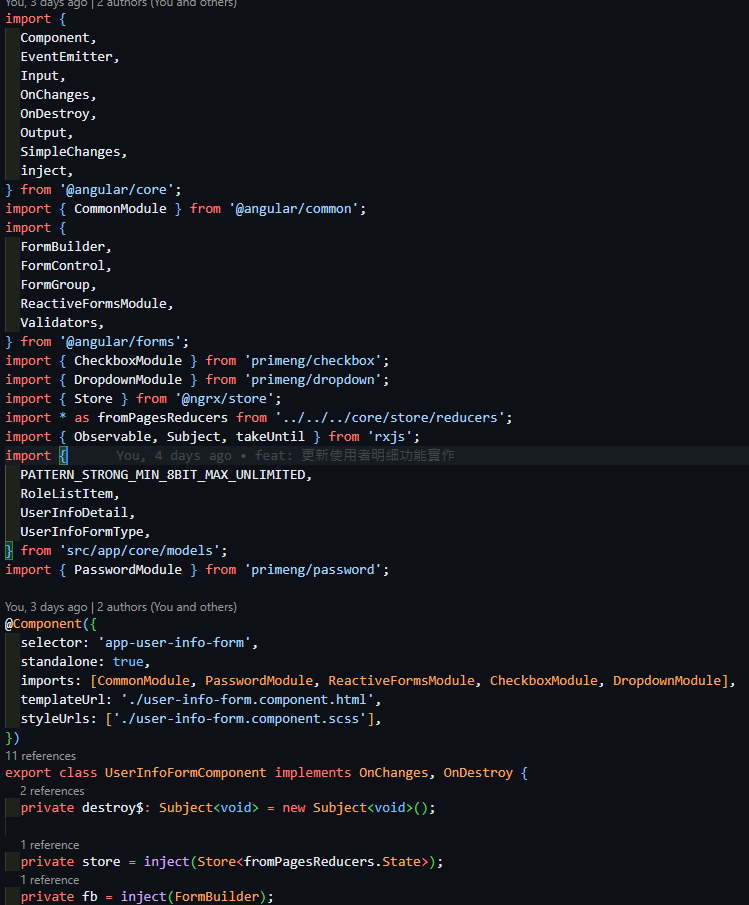The height and width of the screenshot is (905, 749).
Task: Select 'inject,' in the core import list
Action: click(x=47, y=171)
